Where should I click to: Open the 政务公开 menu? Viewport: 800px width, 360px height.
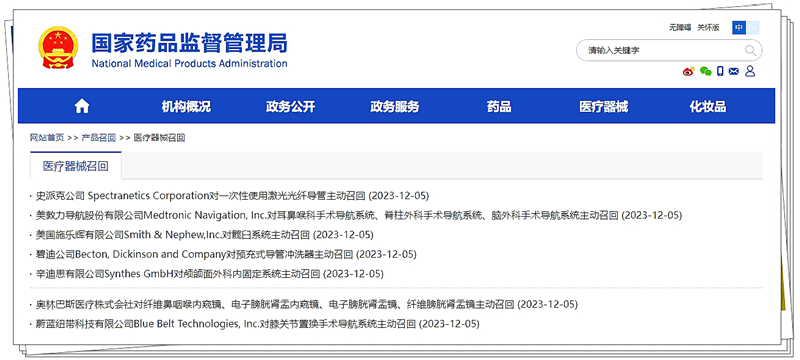click(290, 107)
